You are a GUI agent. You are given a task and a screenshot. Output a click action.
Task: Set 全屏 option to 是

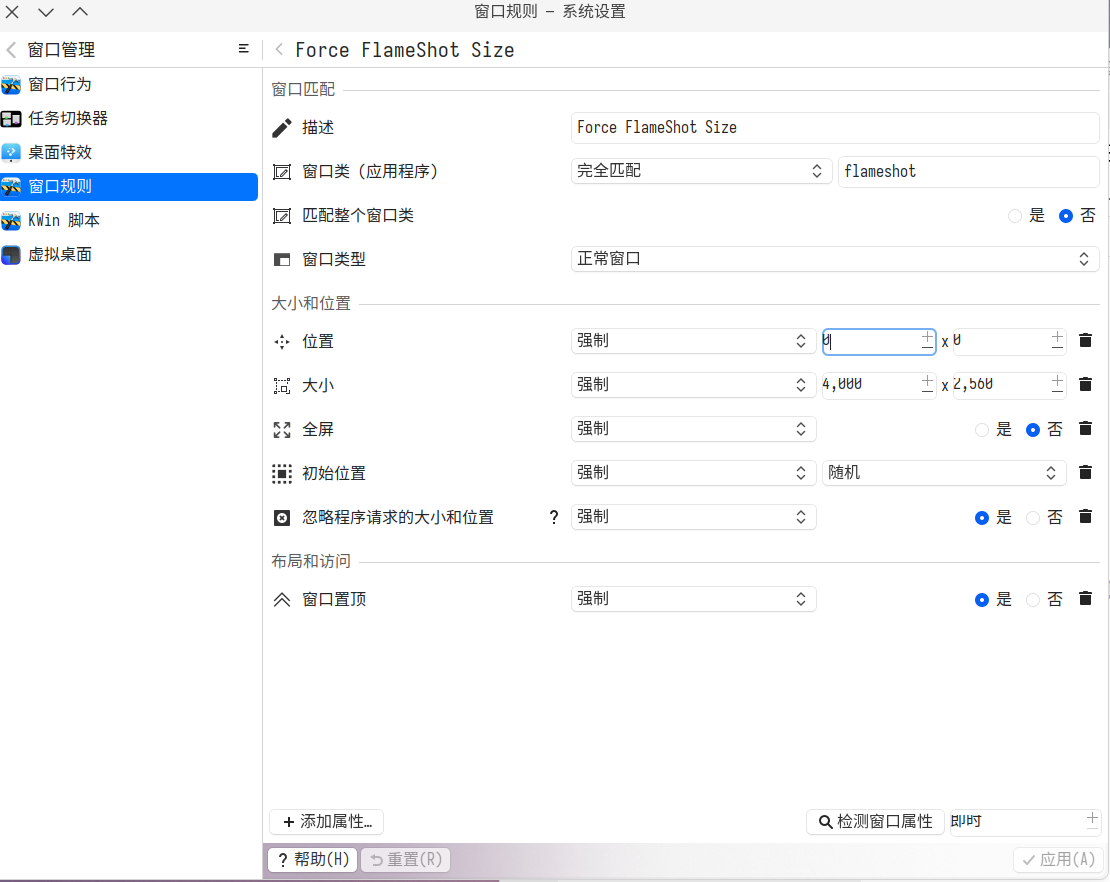[982, 430]
